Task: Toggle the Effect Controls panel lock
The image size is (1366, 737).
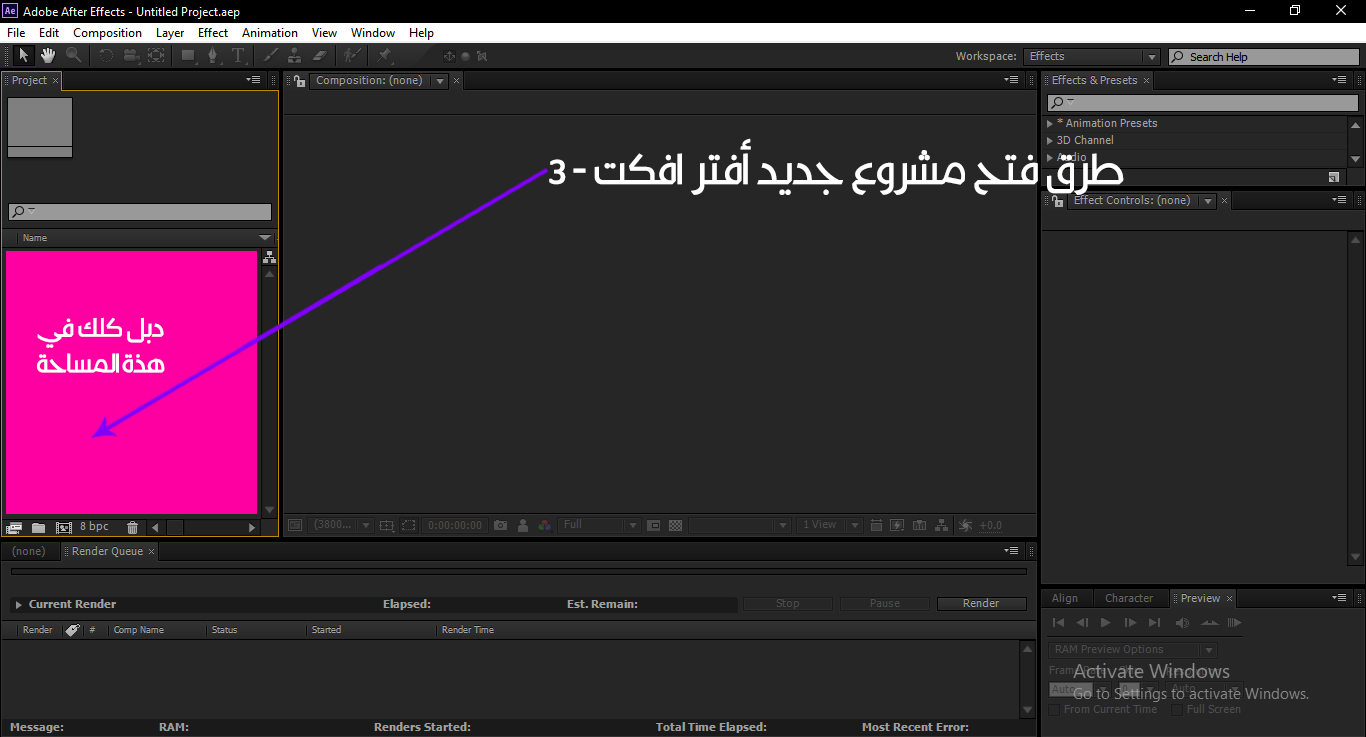Action: coord(1056,201)
